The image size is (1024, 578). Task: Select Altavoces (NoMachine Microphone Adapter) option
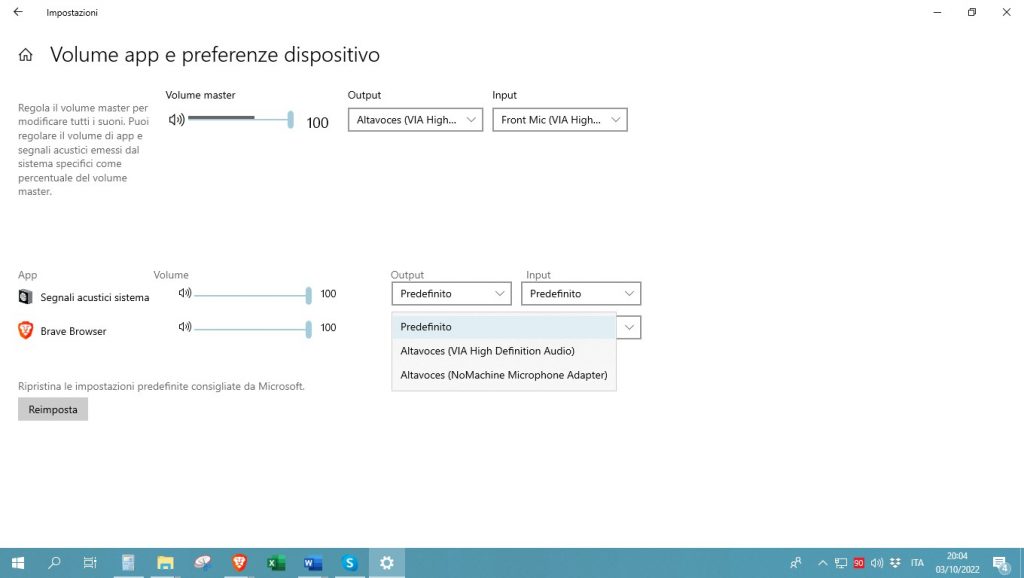pos(503,376)
